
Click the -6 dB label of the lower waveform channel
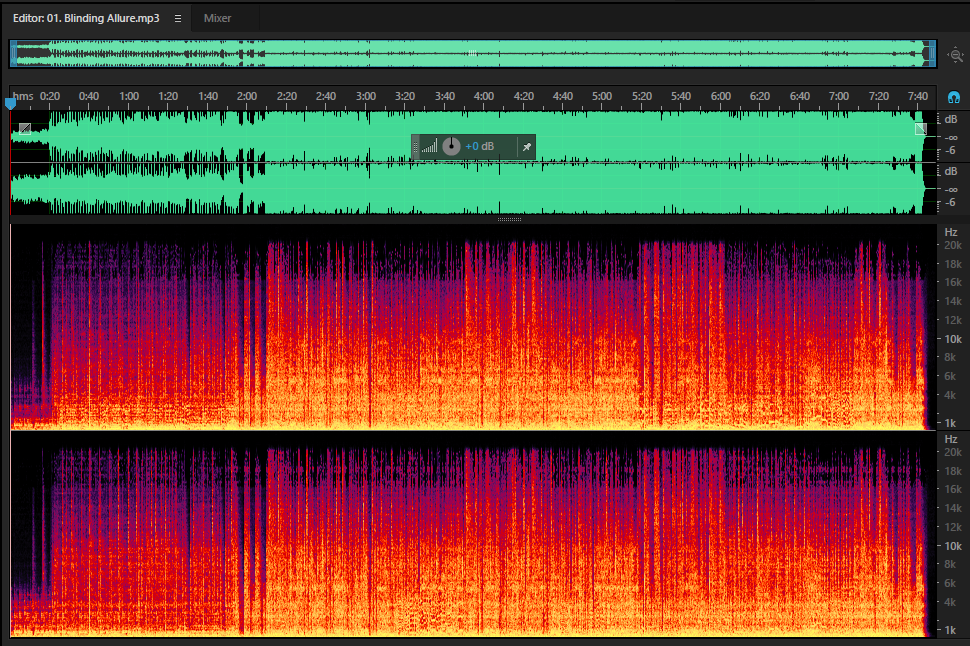click(950, 202)
